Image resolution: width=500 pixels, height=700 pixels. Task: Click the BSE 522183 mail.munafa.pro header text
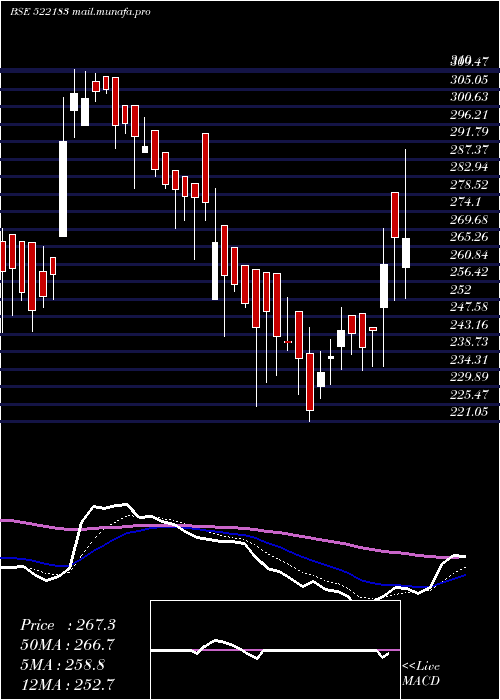pos(80,11)
